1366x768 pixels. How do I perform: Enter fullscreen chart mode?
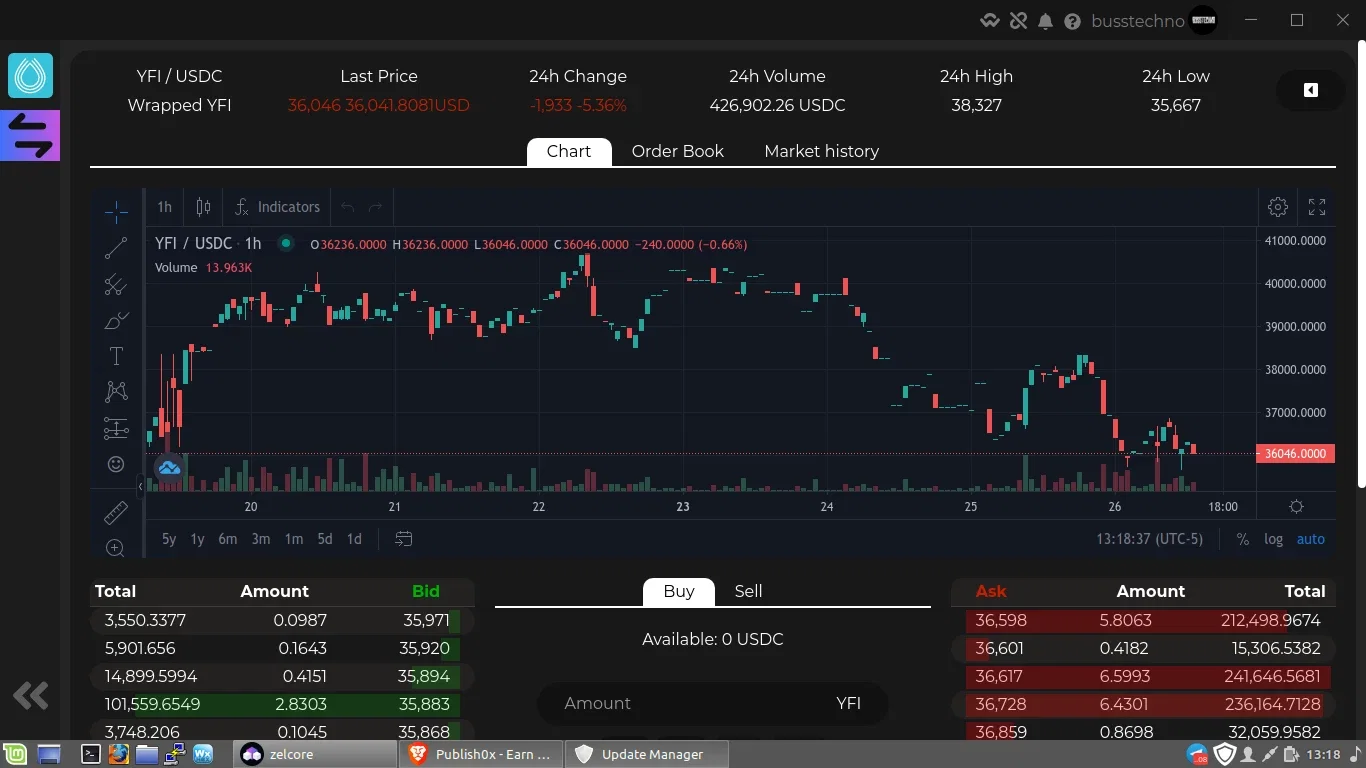(1317, 207)
